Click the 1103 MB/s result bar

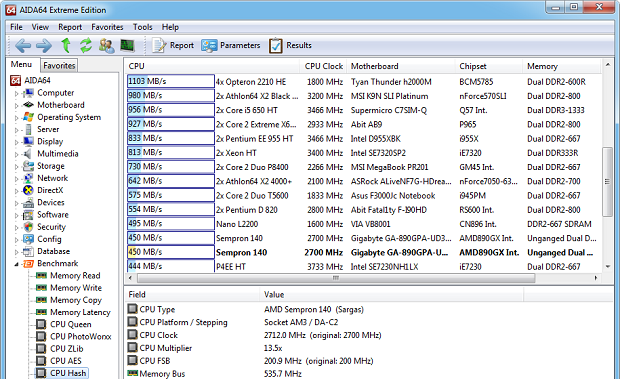coord(171,81)
